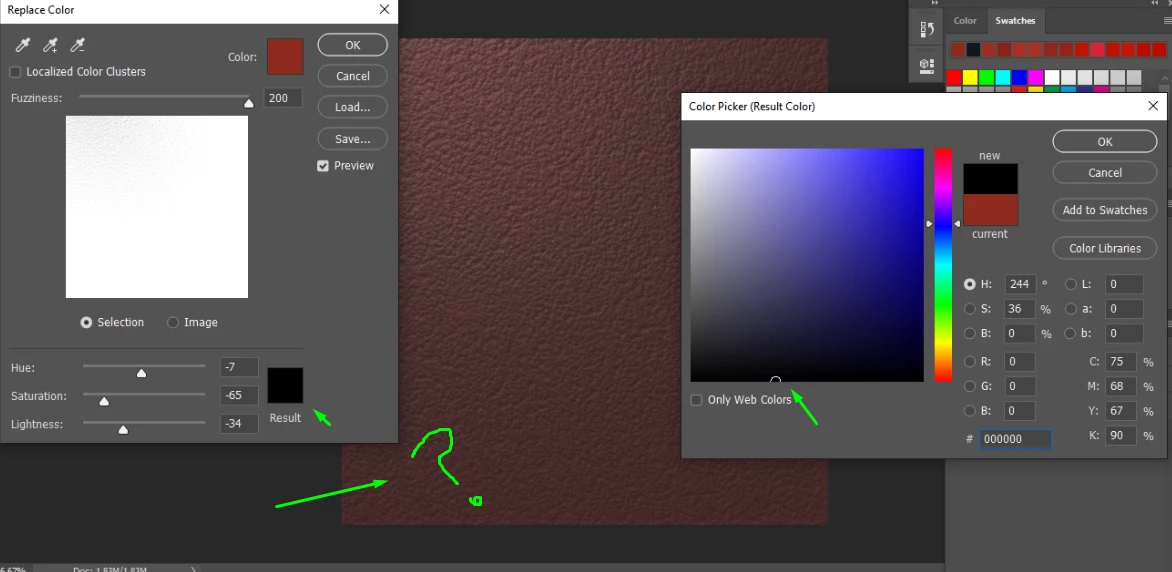The width and height of the screenshot is (1172, 572).
Task: Click the S value field showing 36
Action: [x=1020, y=309]
